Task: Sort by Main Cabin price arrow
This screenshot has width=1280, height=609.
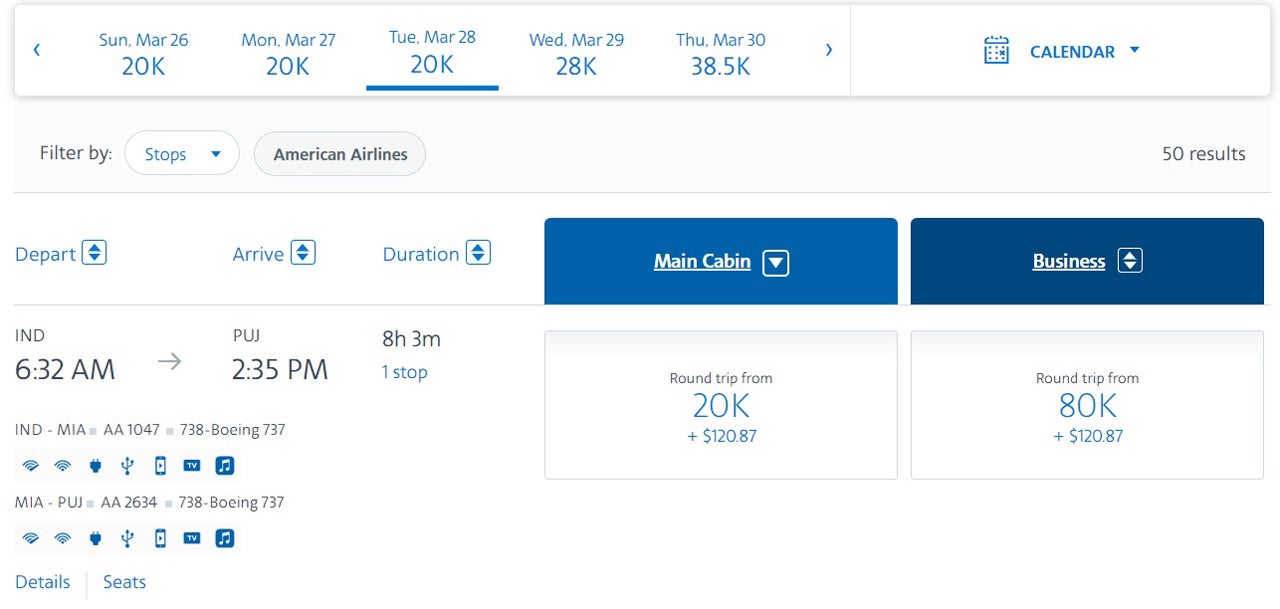Action: (x=776, y=262)
